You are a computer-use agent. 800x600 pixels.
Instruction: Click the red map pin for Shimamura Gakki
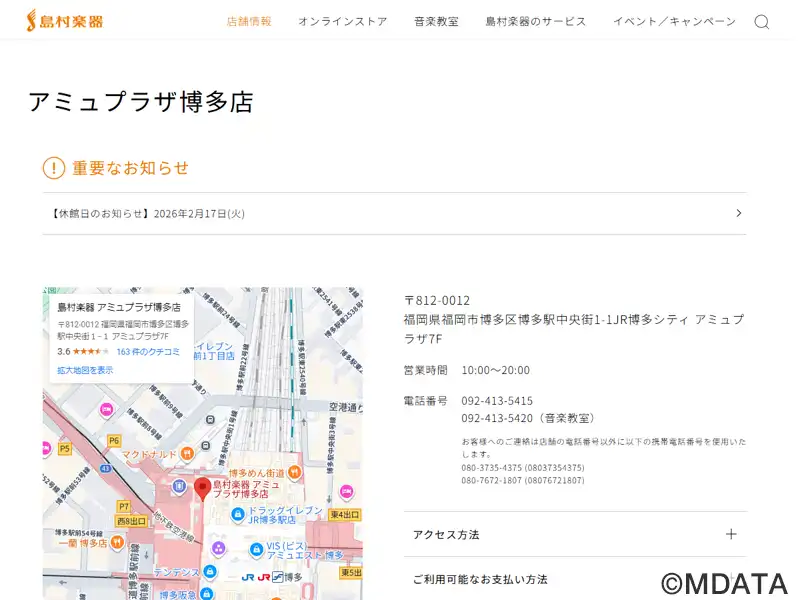coord(202,488)
